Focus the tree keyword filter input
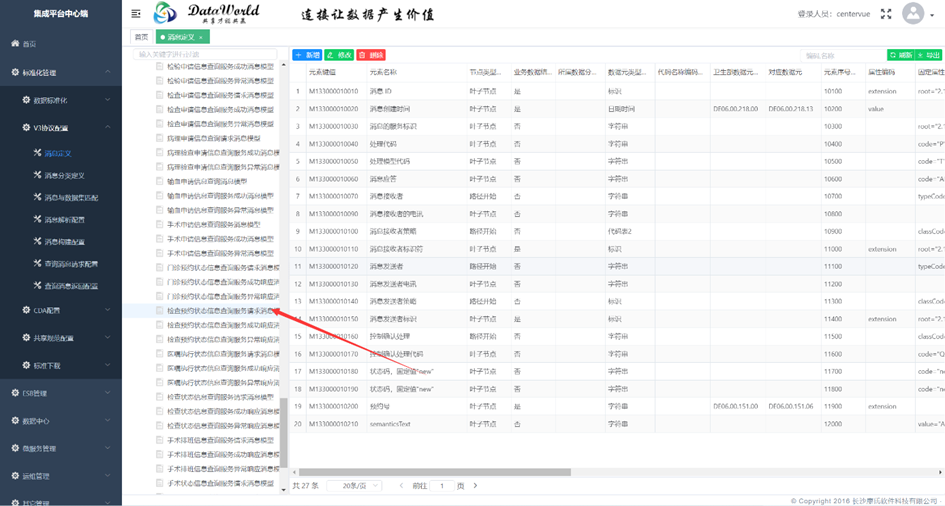Image resolution: width=945 pixels, height=506 pixels. click(205, 54)
